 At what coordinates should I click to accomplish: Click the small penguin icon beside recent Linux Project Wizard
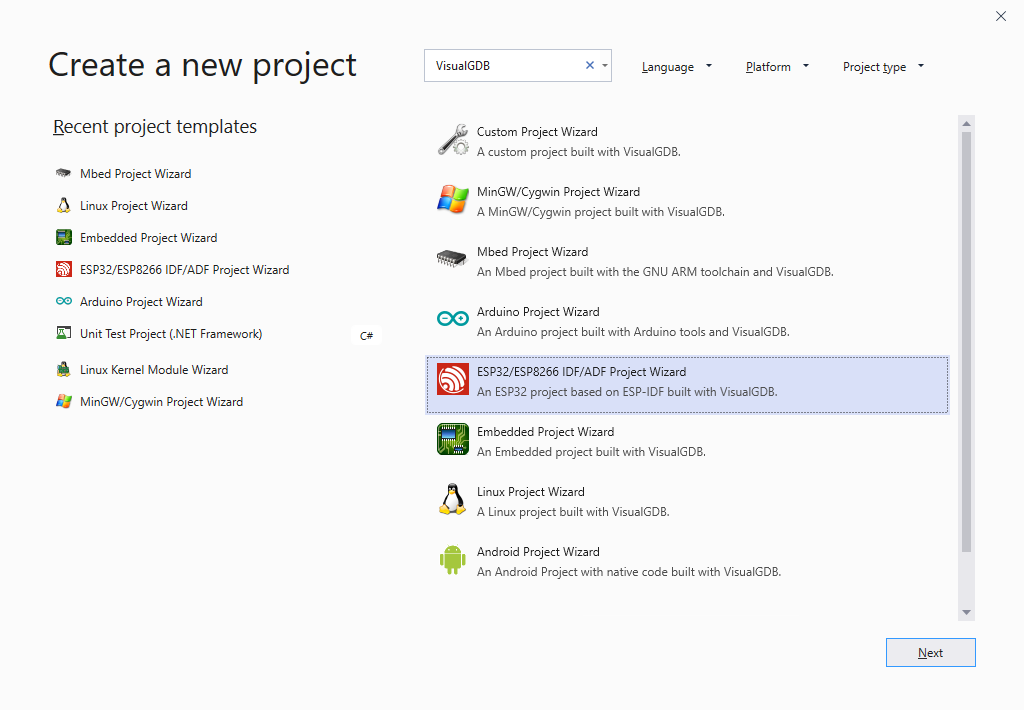click(63, 205)
